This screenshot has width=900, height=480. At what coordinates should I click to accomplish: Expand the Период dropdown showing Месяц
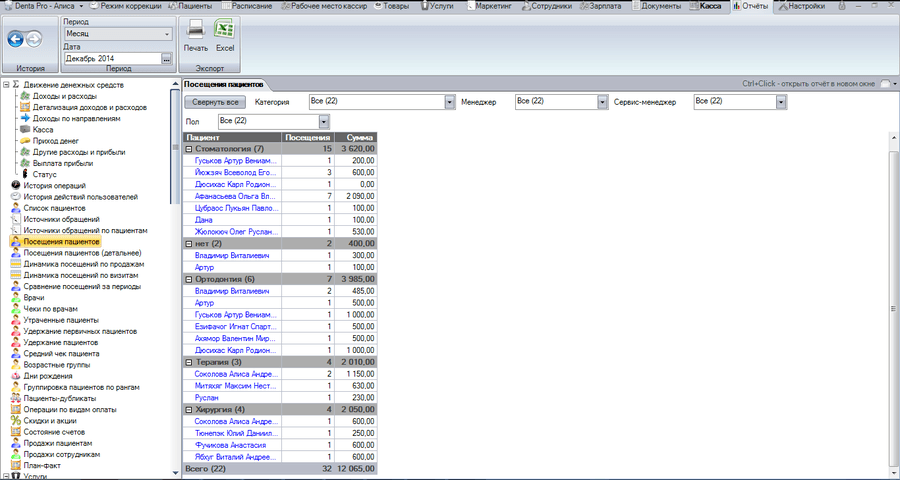click(166, 33)
